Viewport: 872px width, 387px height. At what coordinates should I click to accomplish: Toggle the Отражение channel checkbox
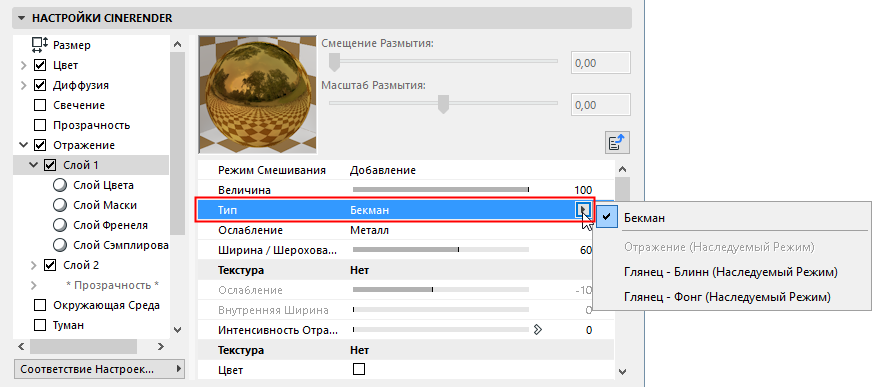click(x=40, y=145)
